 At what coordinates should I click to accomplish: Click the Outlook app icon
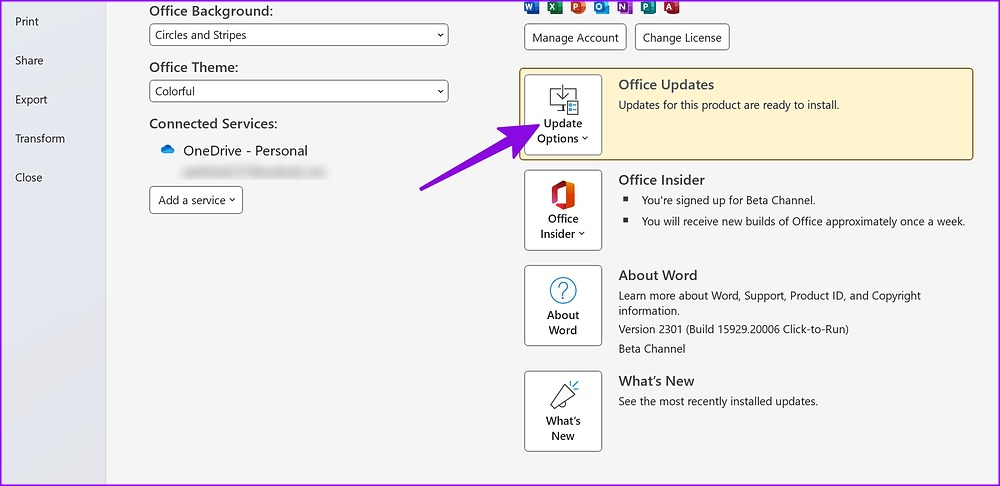tap(601, 7)
